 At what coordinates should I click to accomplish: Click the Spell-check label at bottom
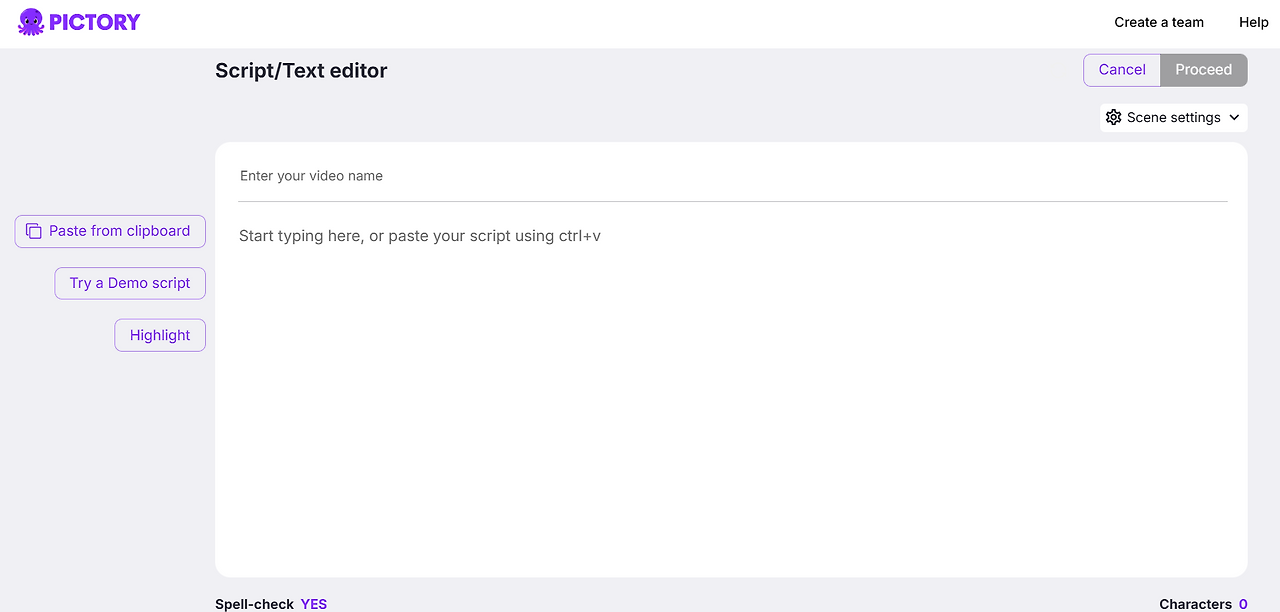click(x=254, y=604)
